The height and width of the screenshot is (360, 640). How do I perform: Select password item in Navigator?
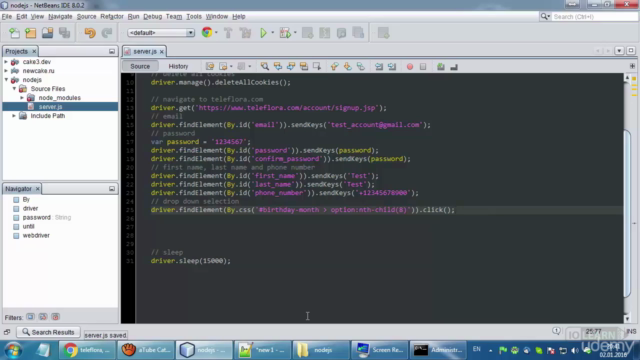(x=37, y=217)
